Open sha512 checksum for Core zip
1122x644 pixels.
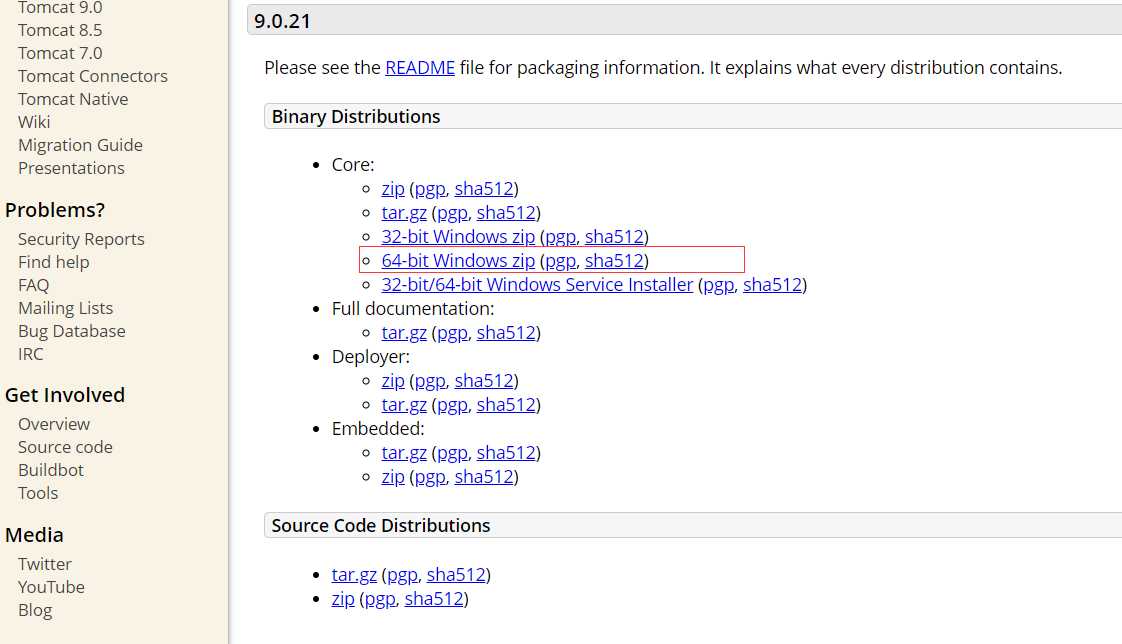point(484,189)
